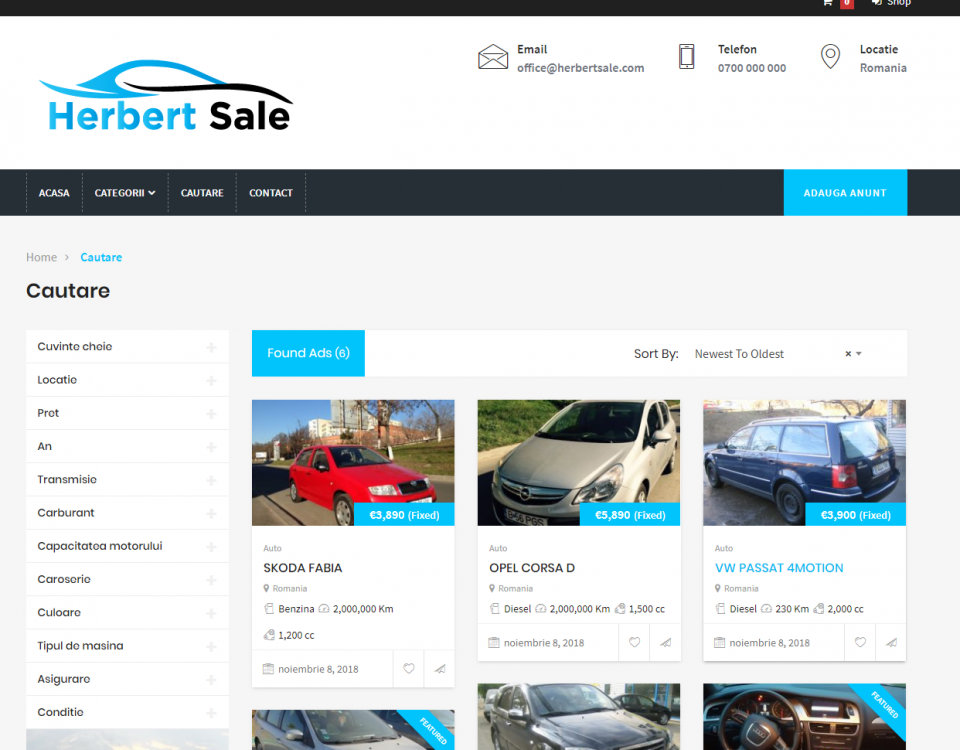Open the VW PASSAT 4MOTION listing title

[x=779, y=568]
